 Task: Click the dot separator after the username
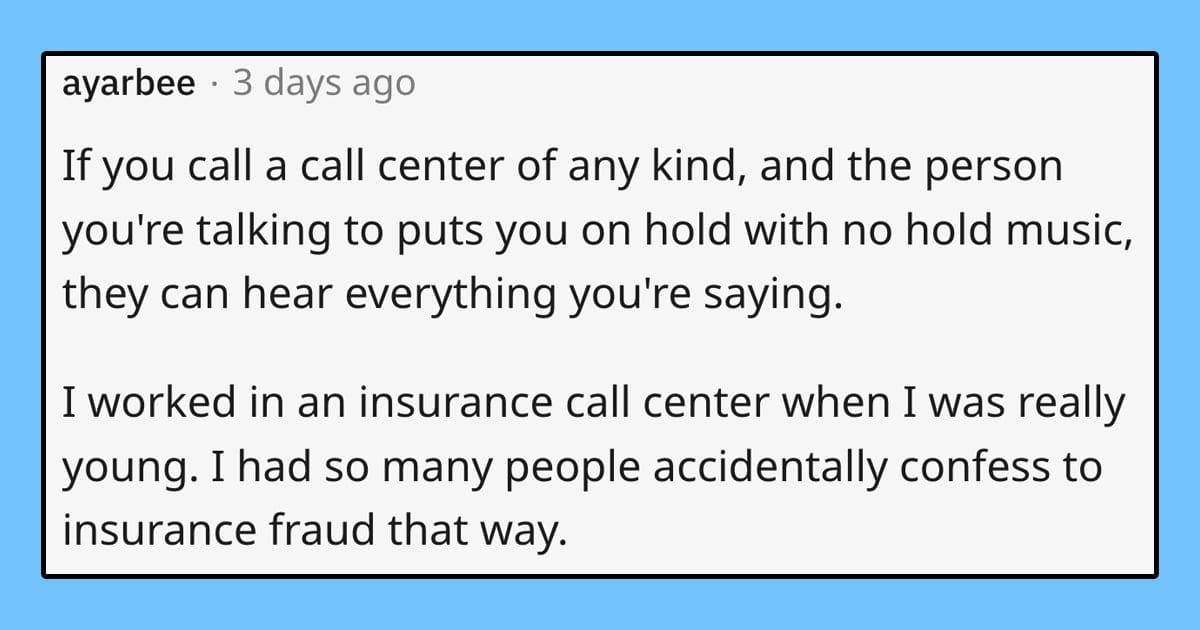click(x=215, y=85)
